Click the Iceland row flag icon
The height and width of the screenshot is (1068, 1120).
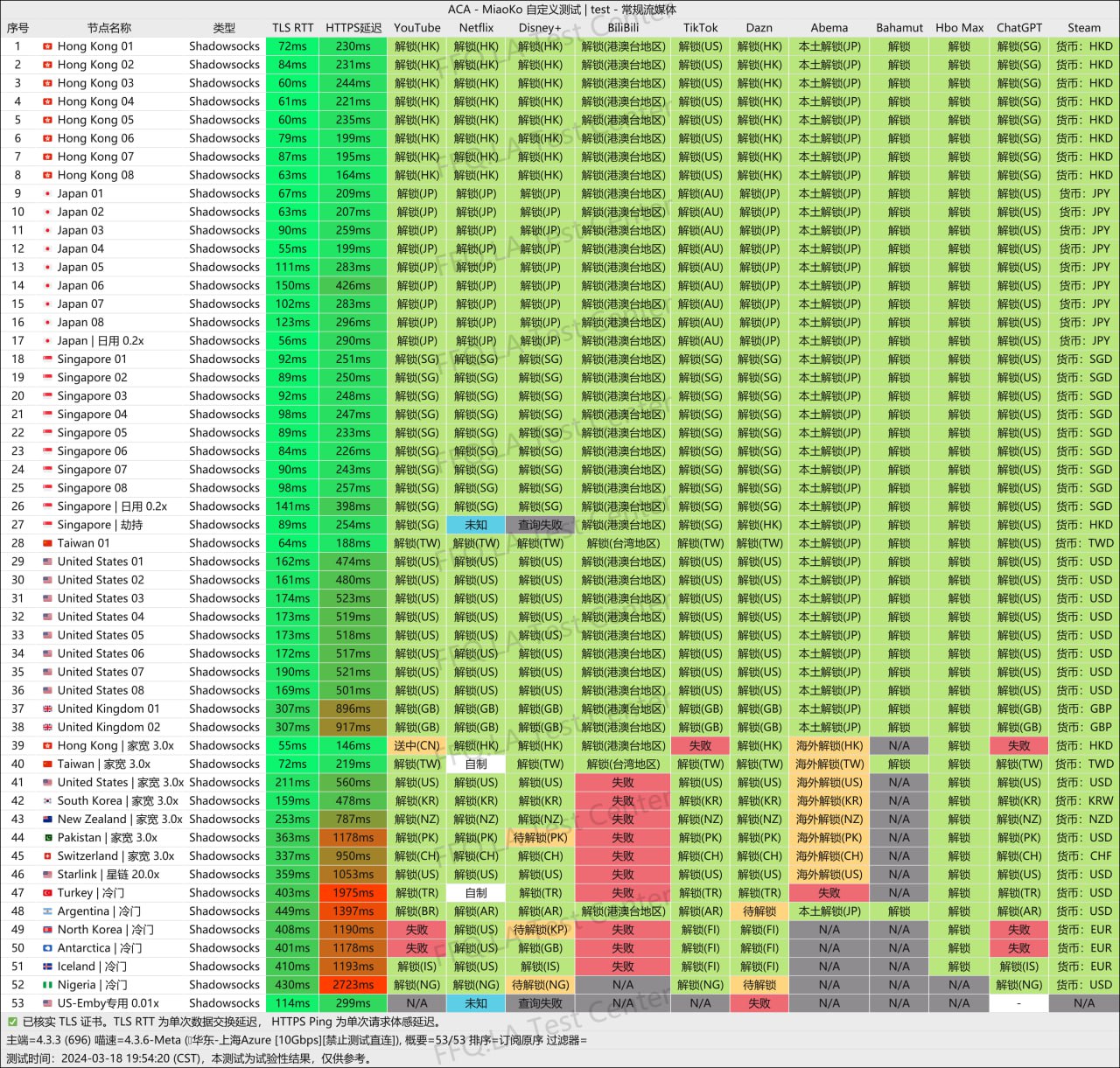[x=47, y=967]
